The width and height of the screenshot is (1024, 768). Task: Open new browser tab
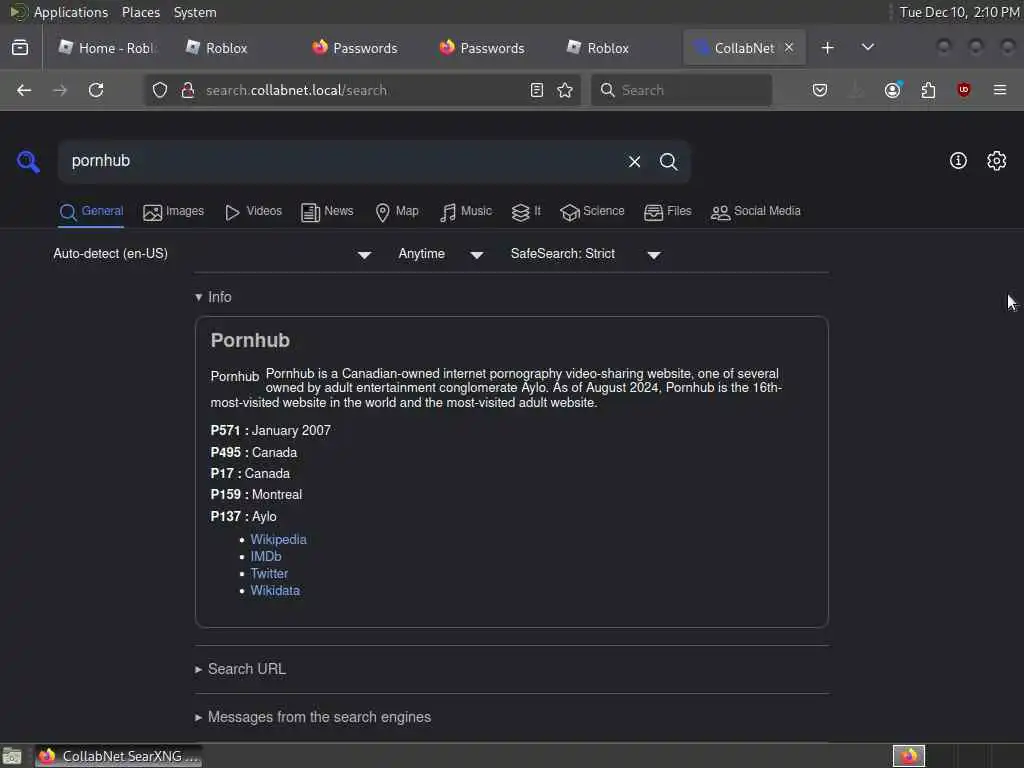[827, 48]
